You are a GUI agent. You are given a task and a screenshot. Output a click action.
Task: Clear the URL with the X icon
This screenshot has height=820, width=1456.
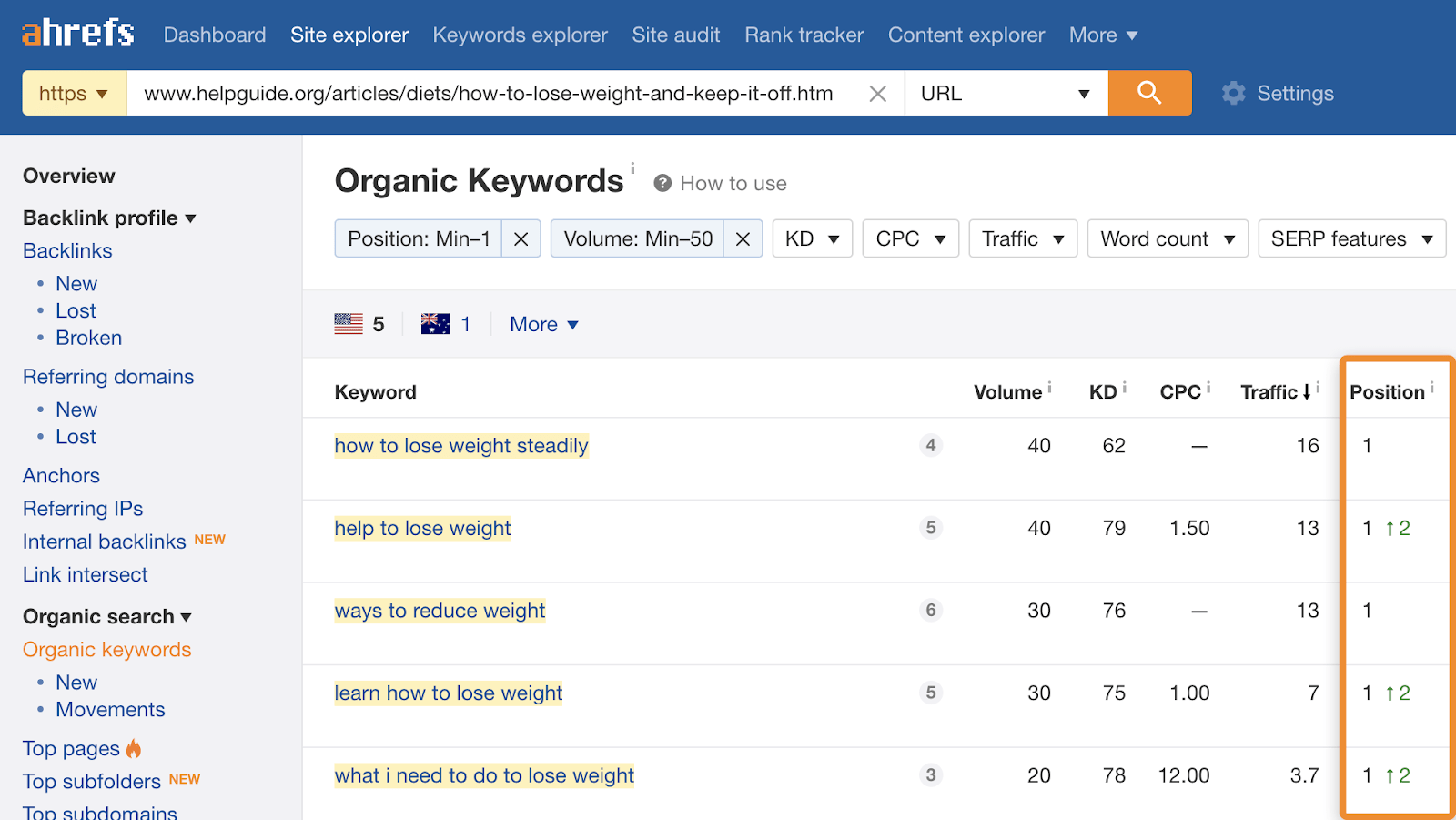[x=876, y=93]
